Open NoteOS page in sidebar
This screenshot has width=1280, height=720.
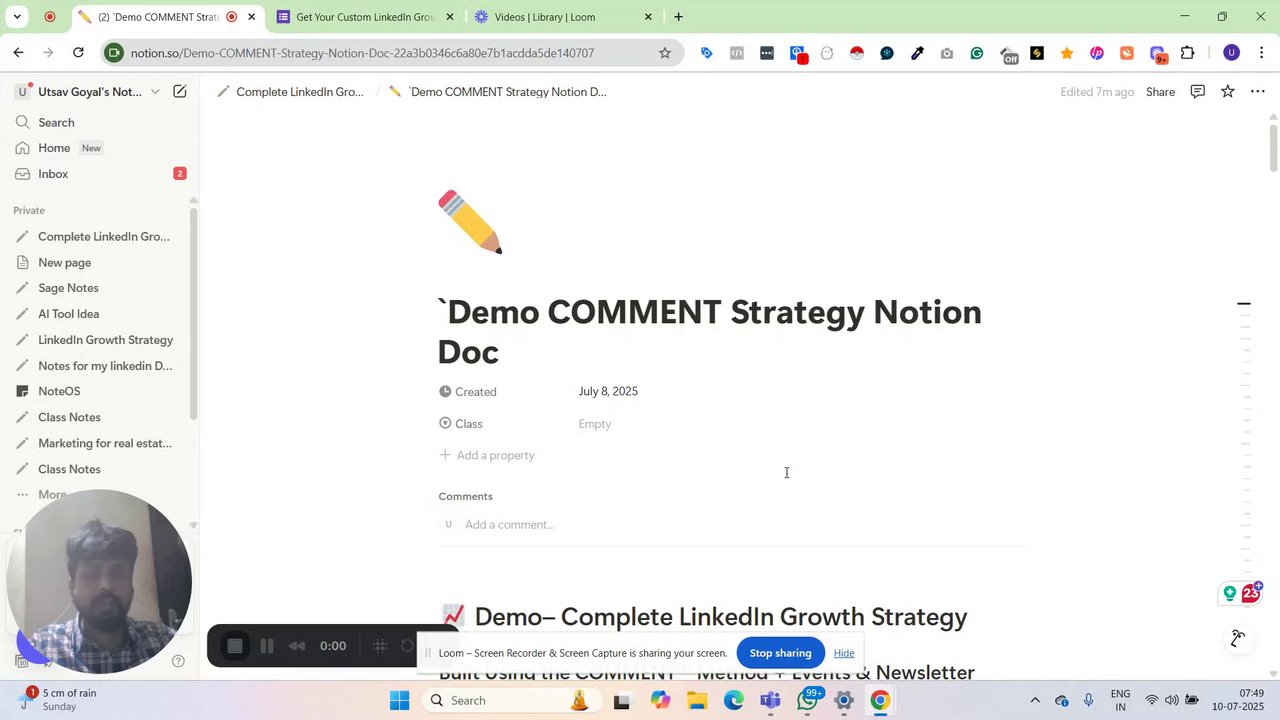click(100, 391)
